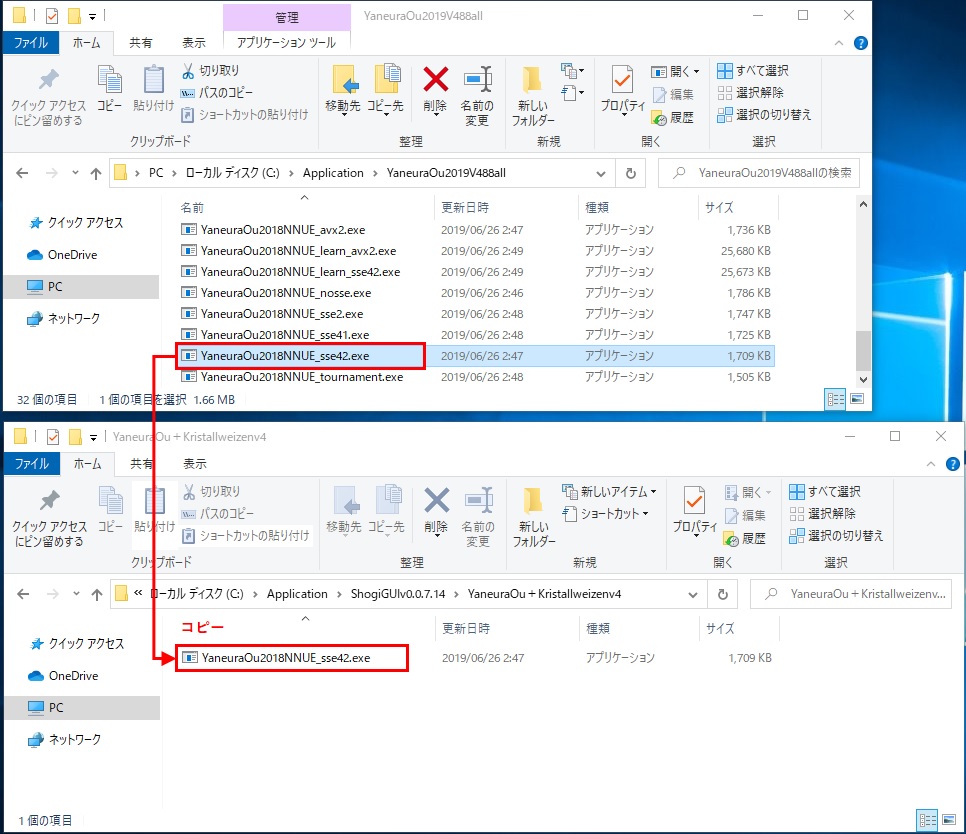Open Properties in the Kristallweizenv4 window ribbon
Viewport: 966px width, 834px height.
(x=695, y=511)
